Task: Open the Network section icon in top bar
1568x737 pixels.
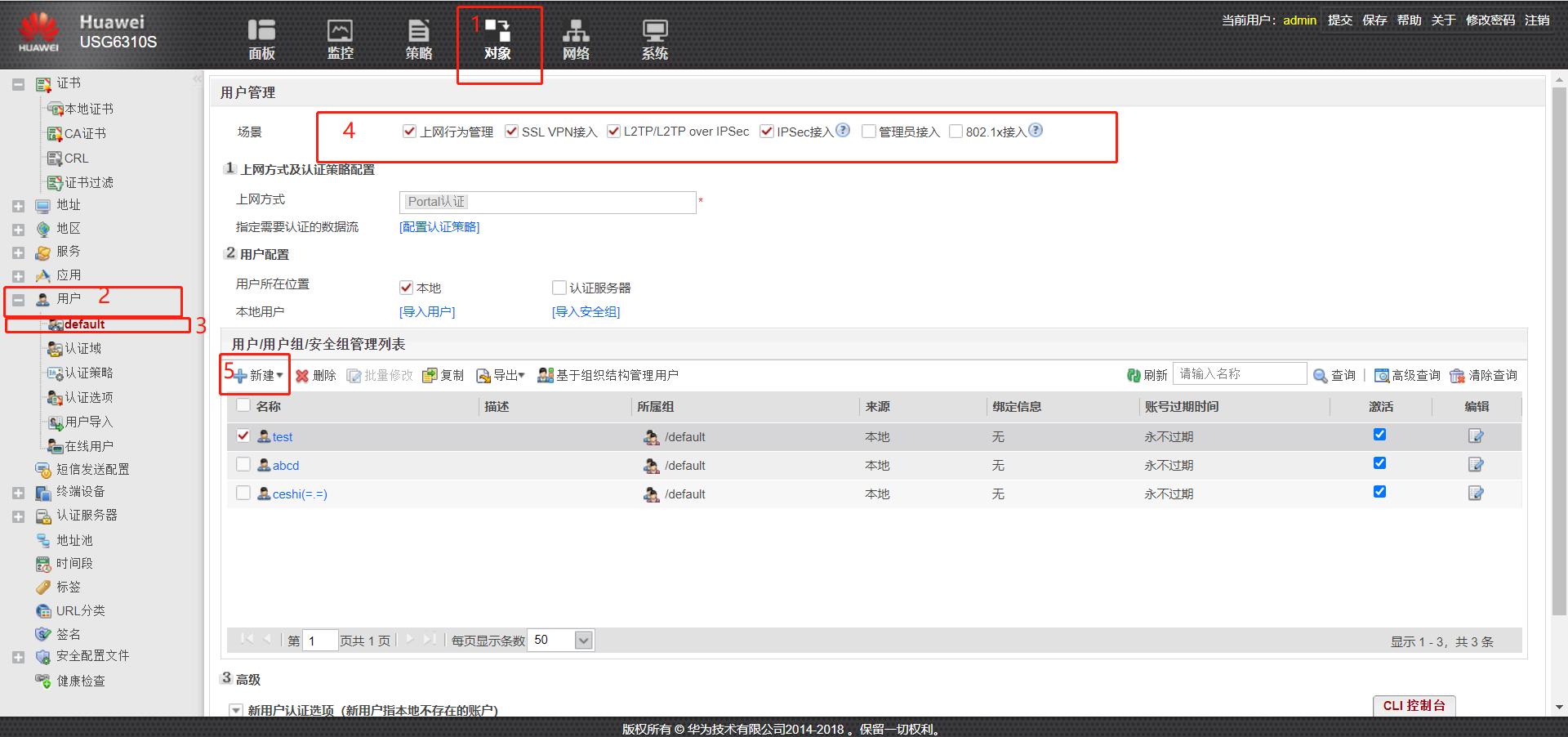Action: tap(576, 31)
